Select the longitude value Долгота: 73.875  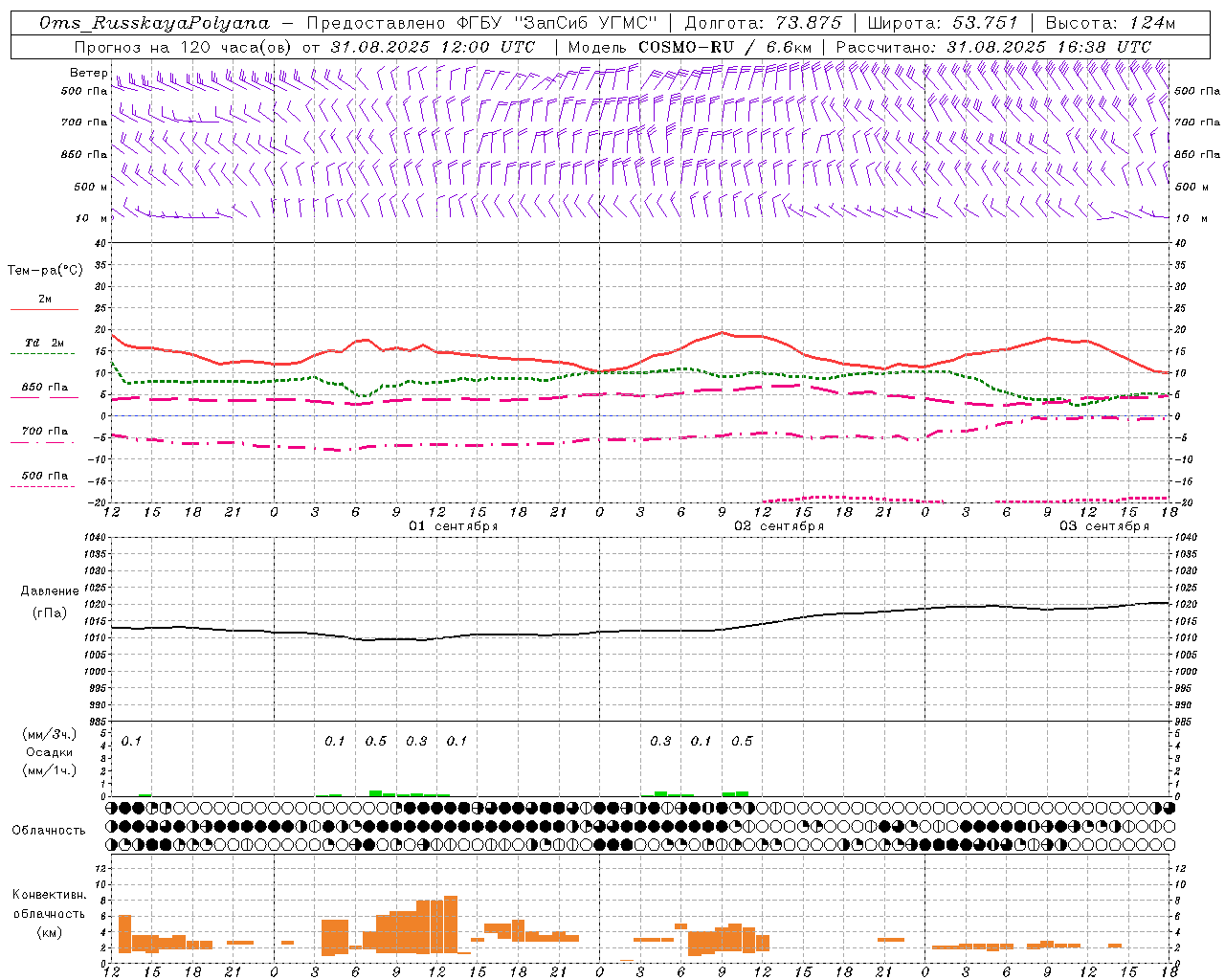[x=764, y=23]
